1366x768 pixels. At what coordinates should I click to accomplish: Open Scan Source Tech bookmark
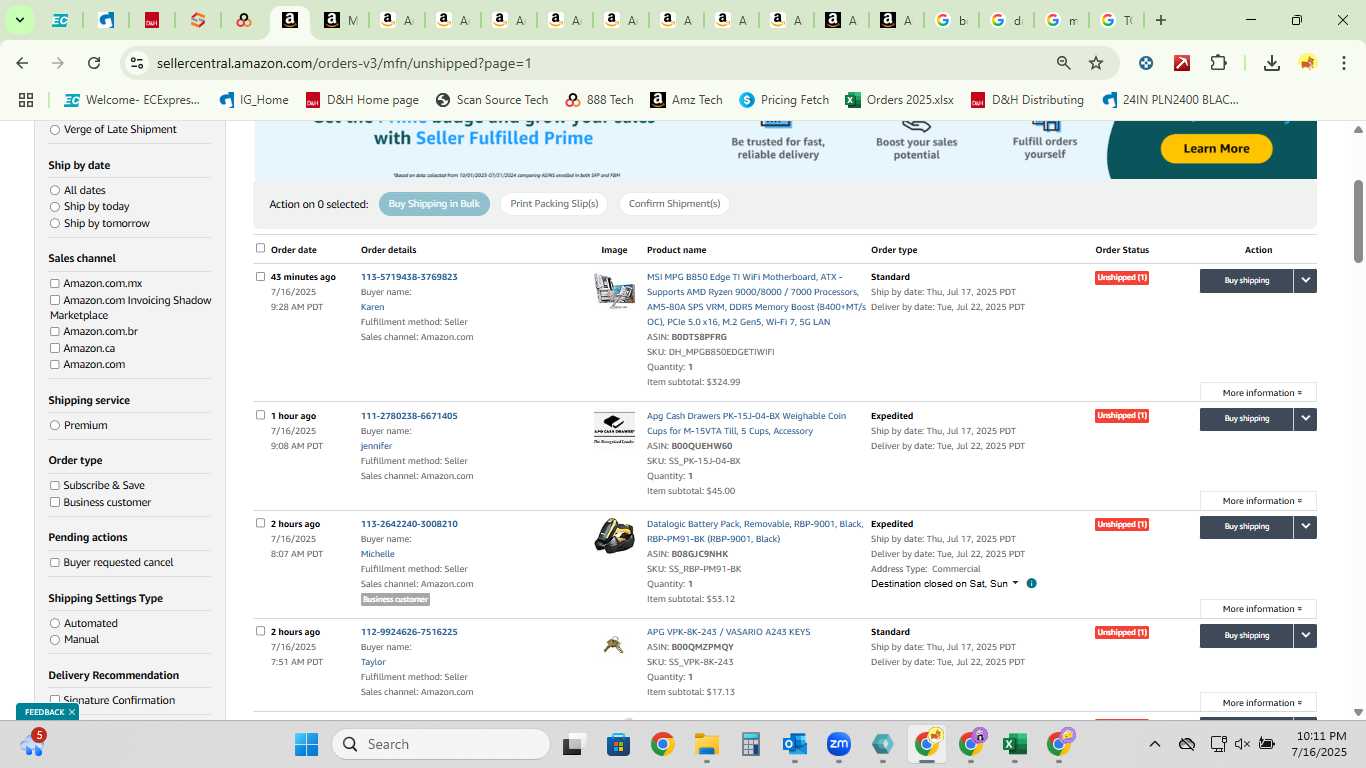pyautogui.click(x=492, y=100)
